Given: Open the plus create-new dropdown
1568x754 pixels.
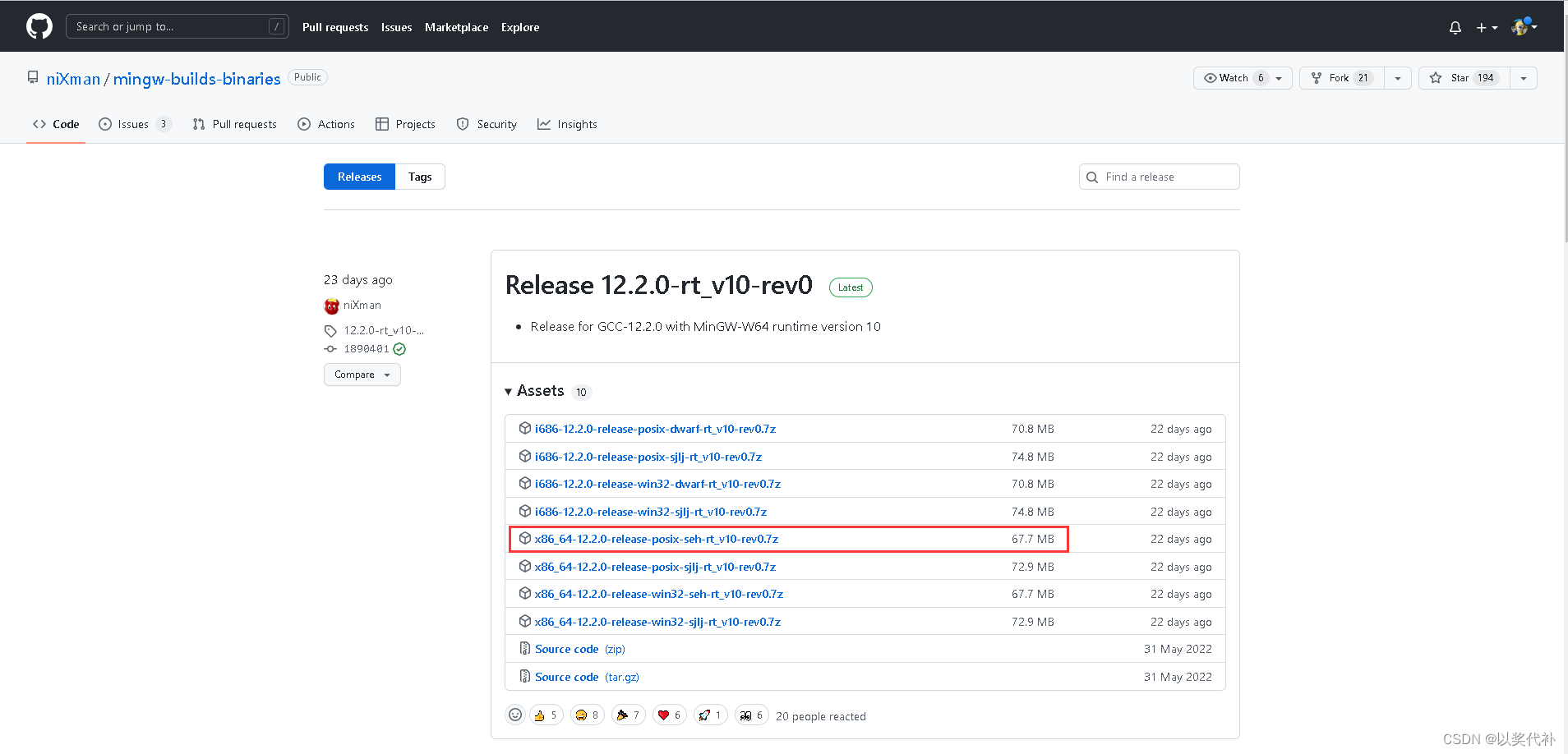Looking at the screenshot, I should pyautogui.click(x=1487, y=27).
